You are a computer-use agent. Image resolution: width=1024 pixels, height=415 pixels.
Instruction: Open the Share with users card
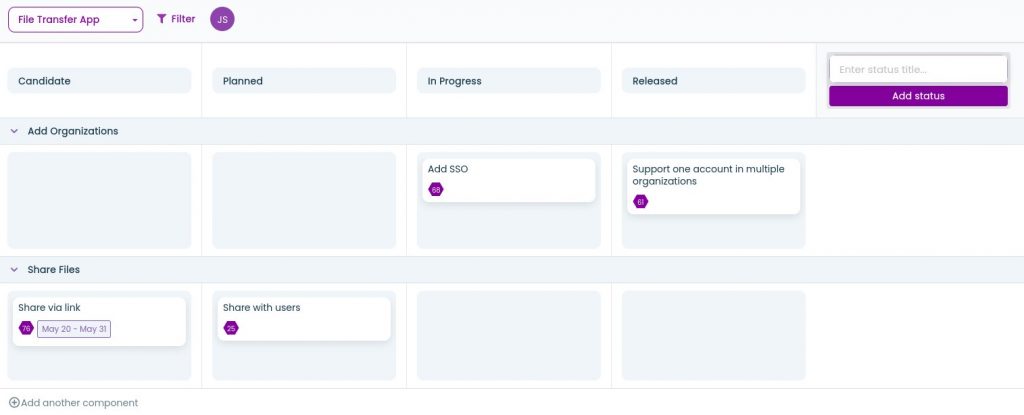point(303,308)
